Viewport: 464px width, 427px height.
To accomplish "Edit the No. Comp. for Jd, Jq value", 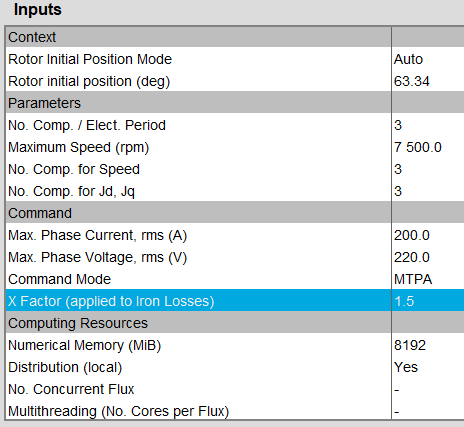I will [x=428, y=191].
